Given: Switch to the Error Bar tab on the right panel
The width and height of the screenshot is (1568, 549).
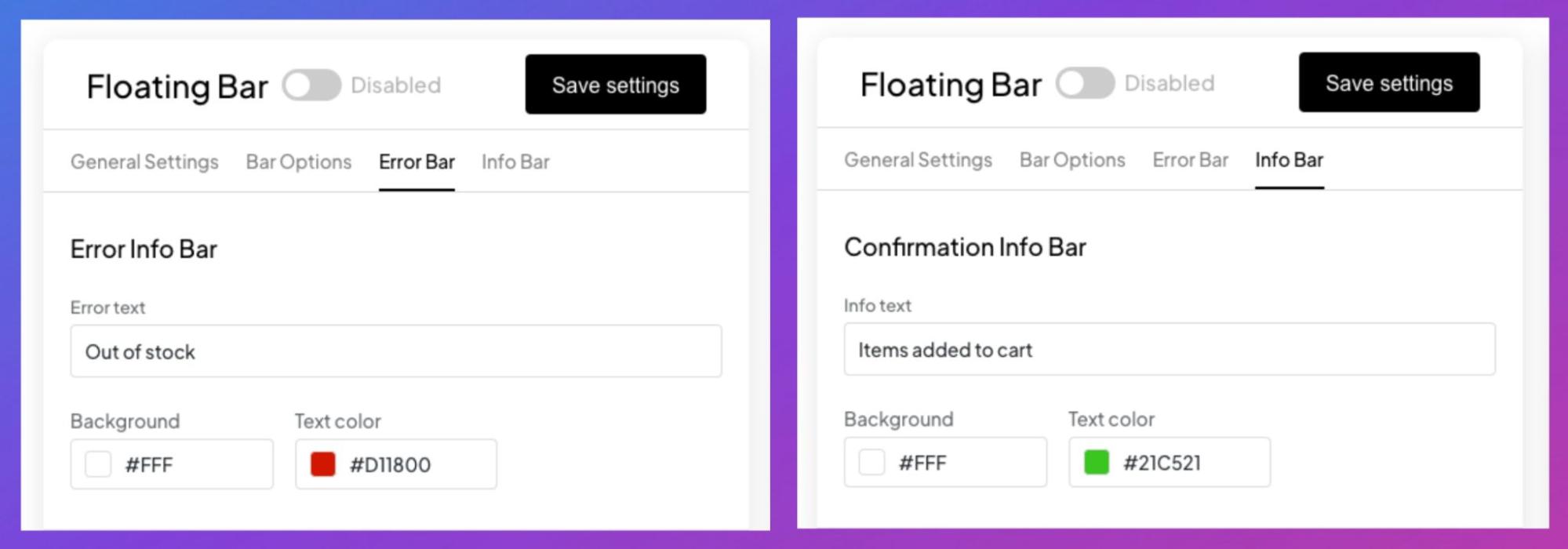Looking at the screenshot, I should coord(1191,160).
